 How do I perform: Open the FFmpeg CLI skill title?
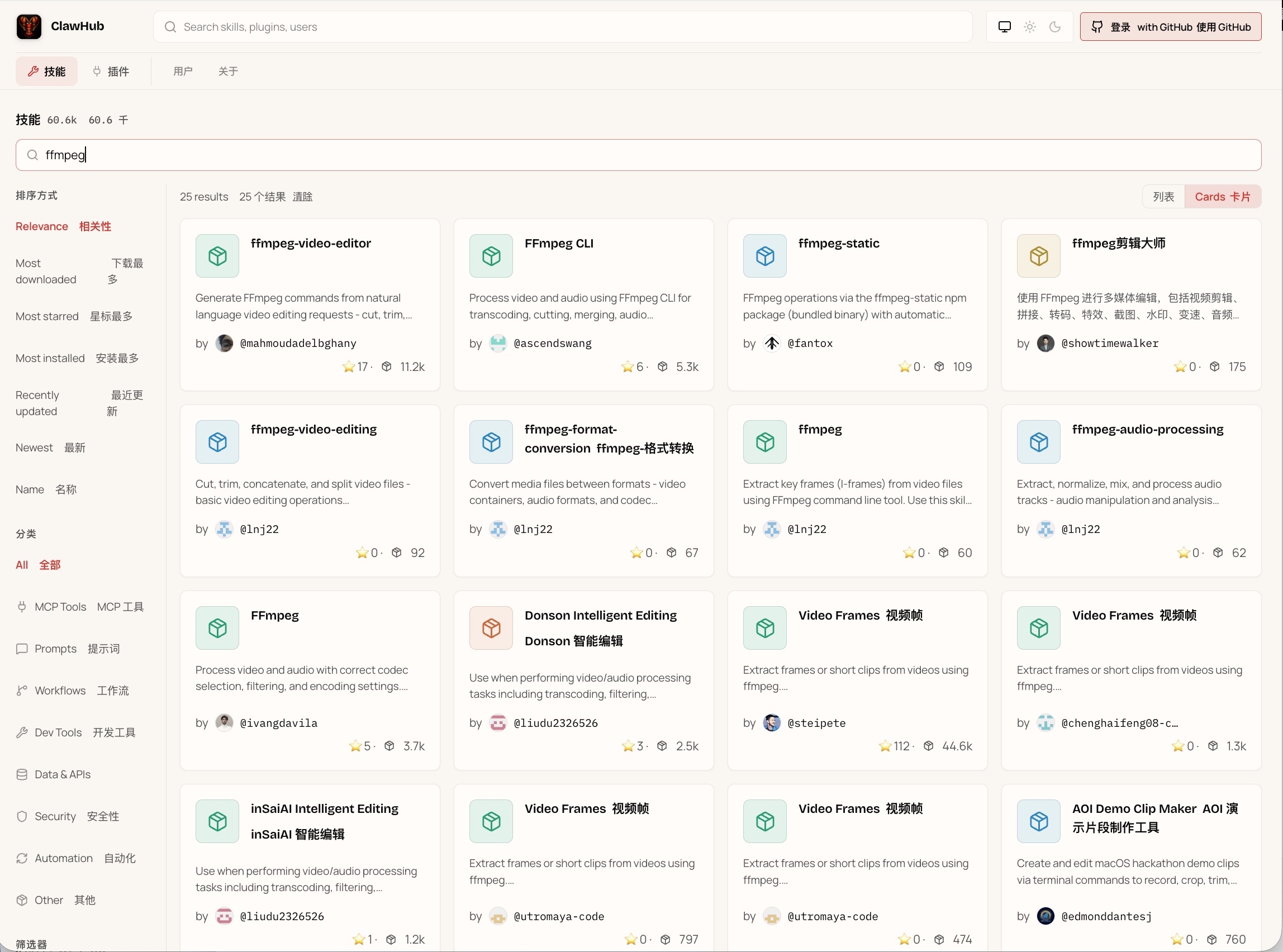click(x=559, y=243)
